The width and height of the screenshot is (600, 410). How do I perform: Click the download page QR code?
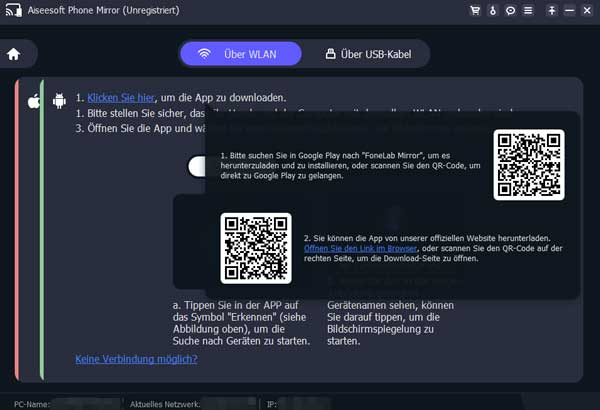pos(256,247)
